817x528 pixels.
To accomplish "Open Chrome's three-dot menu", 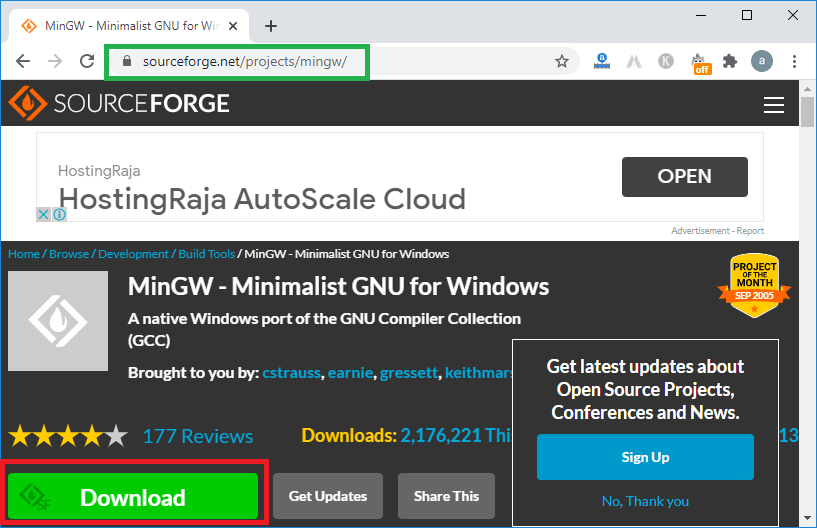I will coord(794,62).
